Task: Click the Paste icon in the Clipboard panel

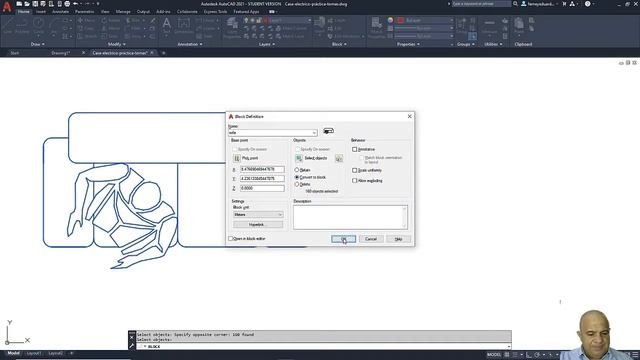Action: coord(519,25)
